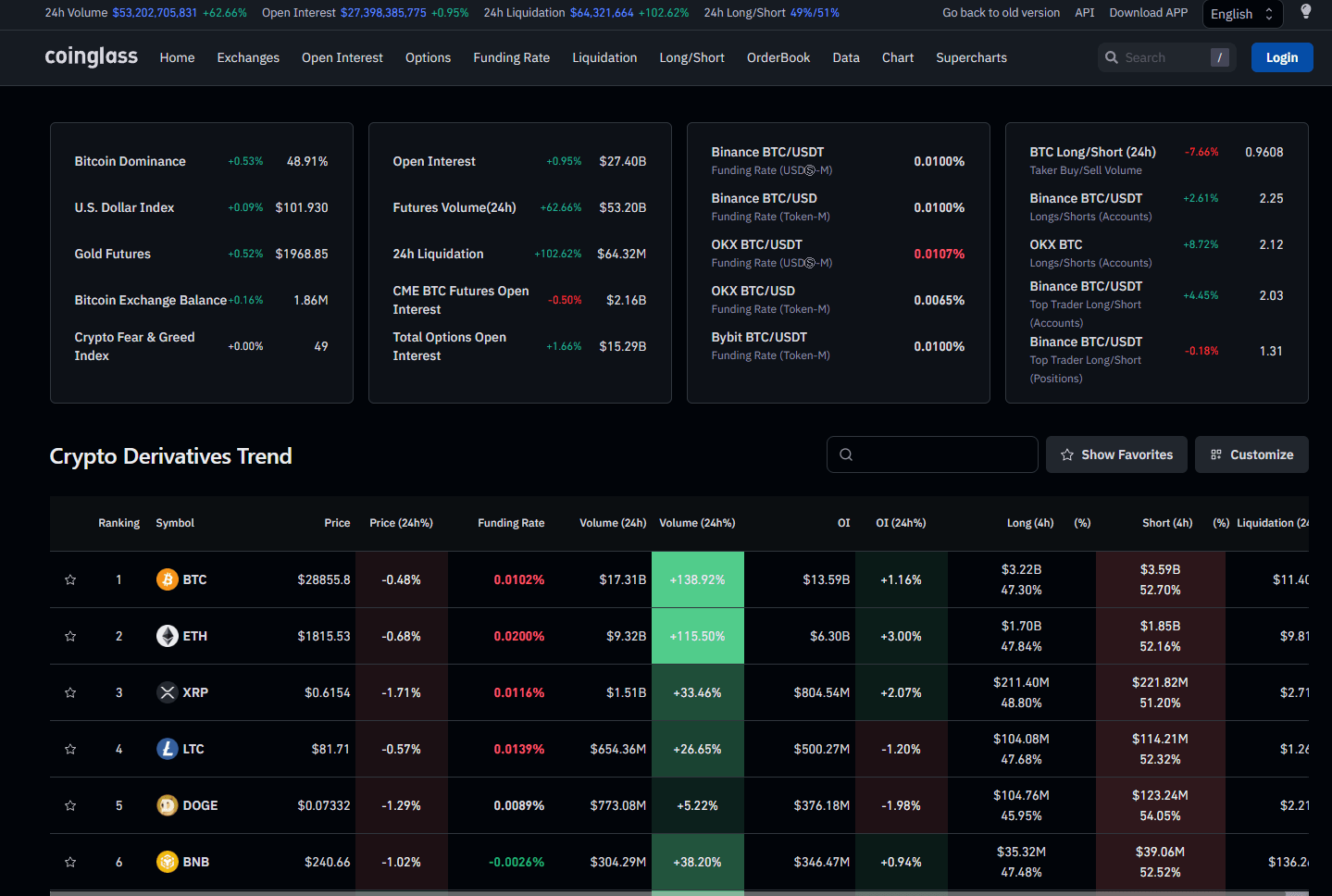
Task: Click the LTC coin icon
Action: tap(168, 749)
